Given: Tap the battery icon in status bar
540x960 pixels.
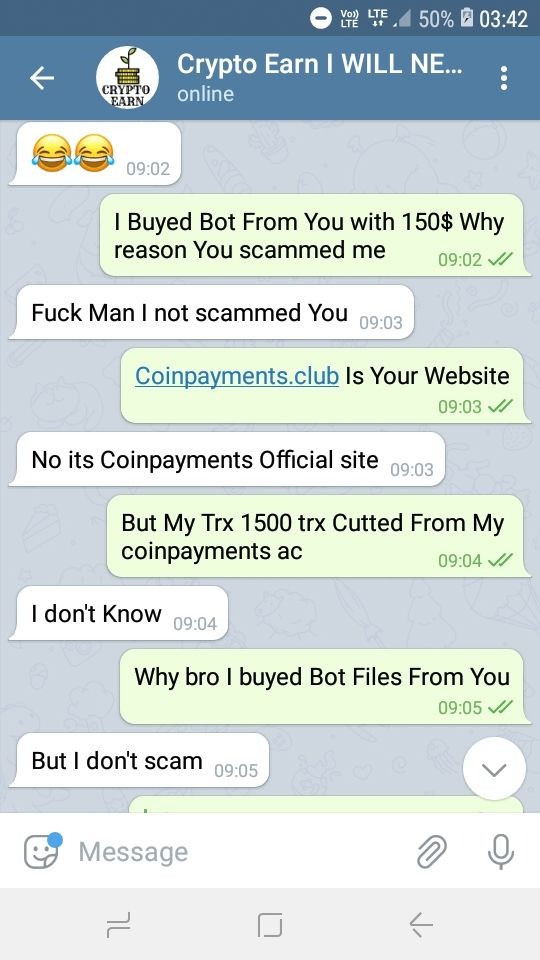Looking at the screenshot, I should coord(467,19).
